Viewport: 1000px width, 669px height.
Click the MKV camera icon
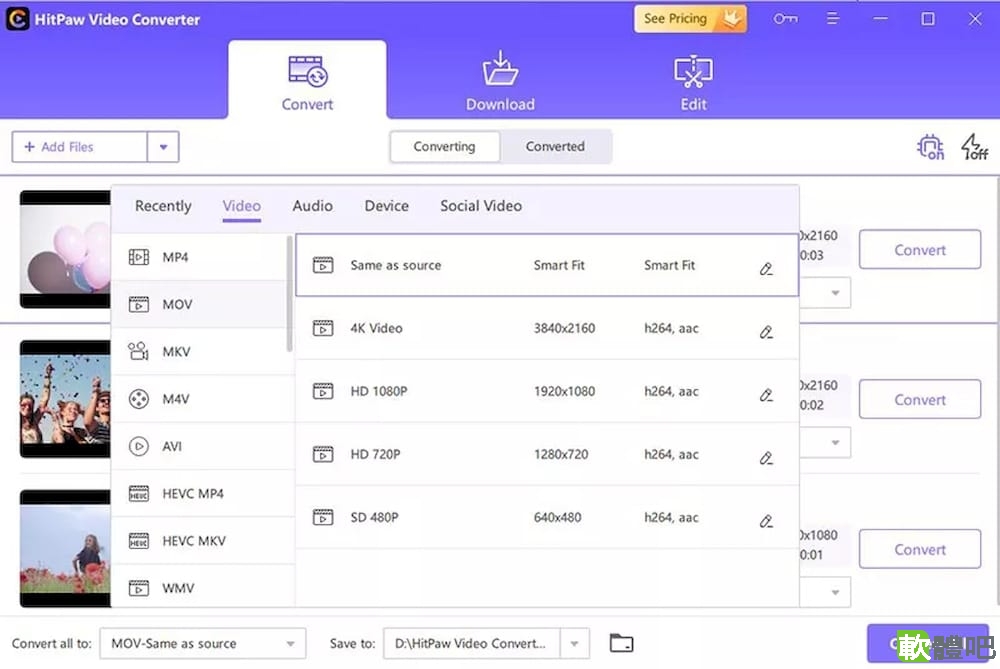[138, 351]
